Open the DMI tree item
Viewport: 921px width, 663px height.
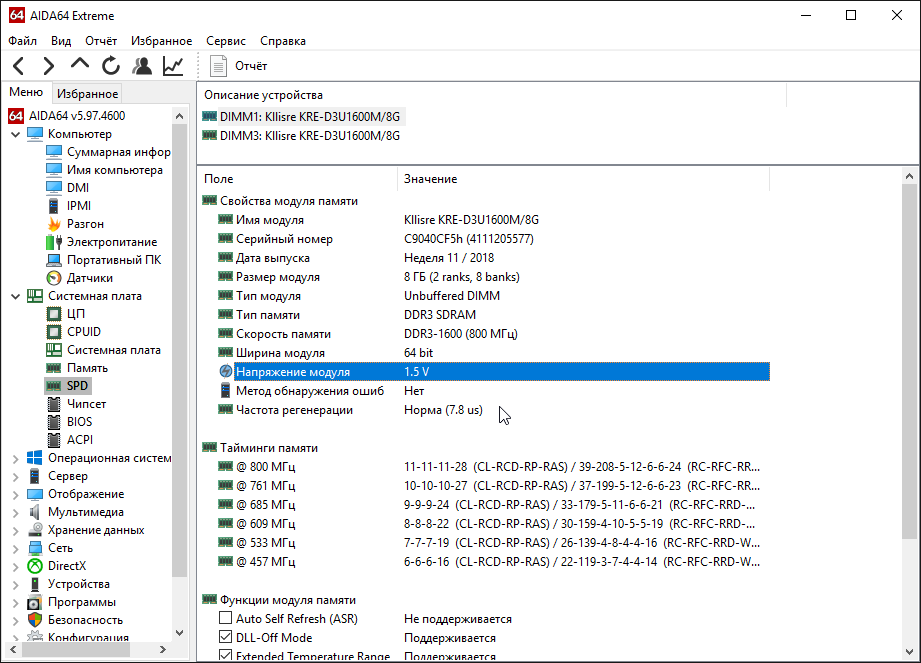coord(78,188)
